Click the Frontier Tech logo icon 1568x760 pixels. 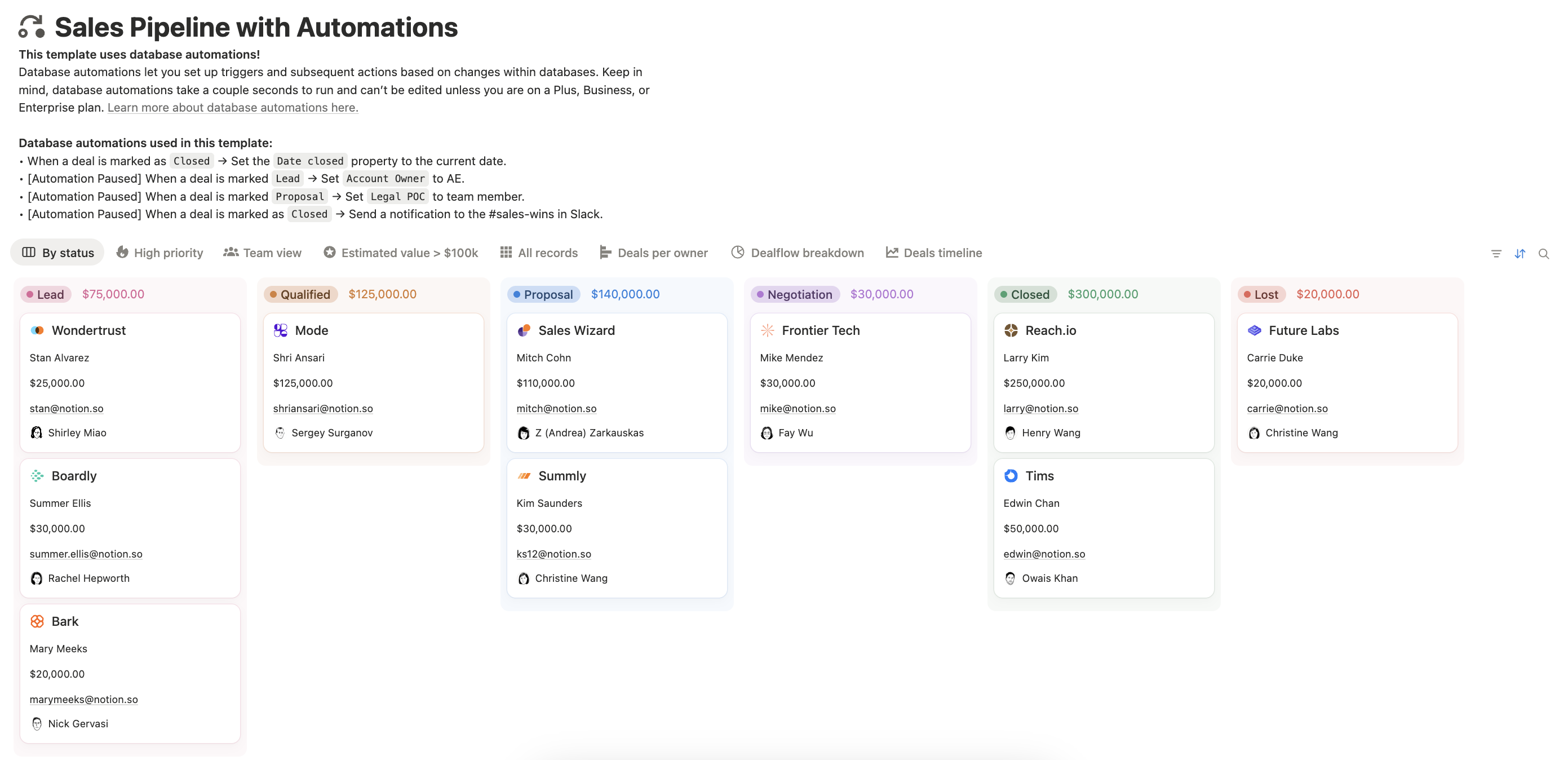pyautogui.click(x=767, y=330)
